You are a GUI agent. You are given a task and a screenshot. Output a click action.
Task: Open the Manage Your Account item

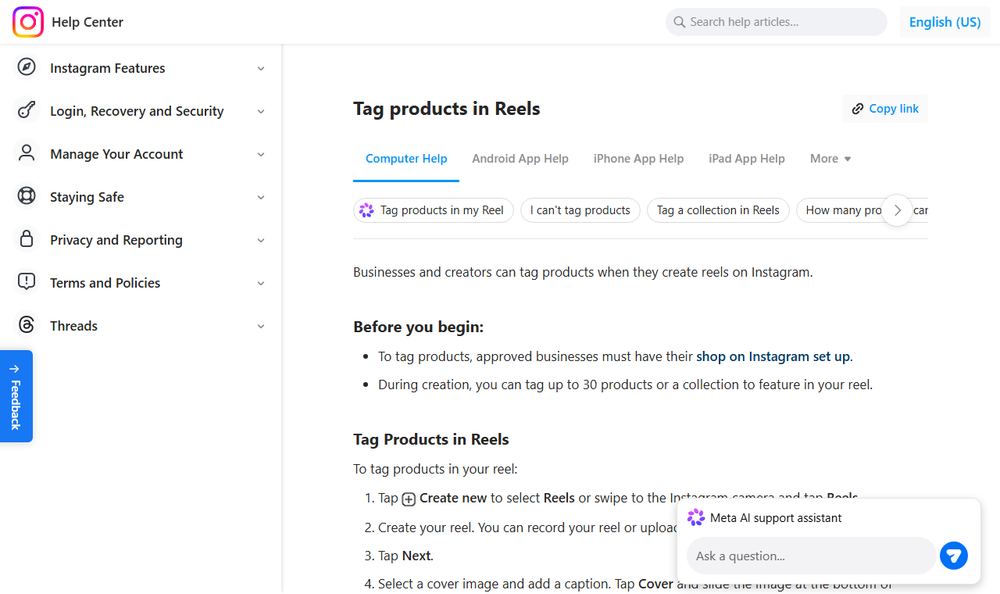pyautogui.click(x=140, y=154)
